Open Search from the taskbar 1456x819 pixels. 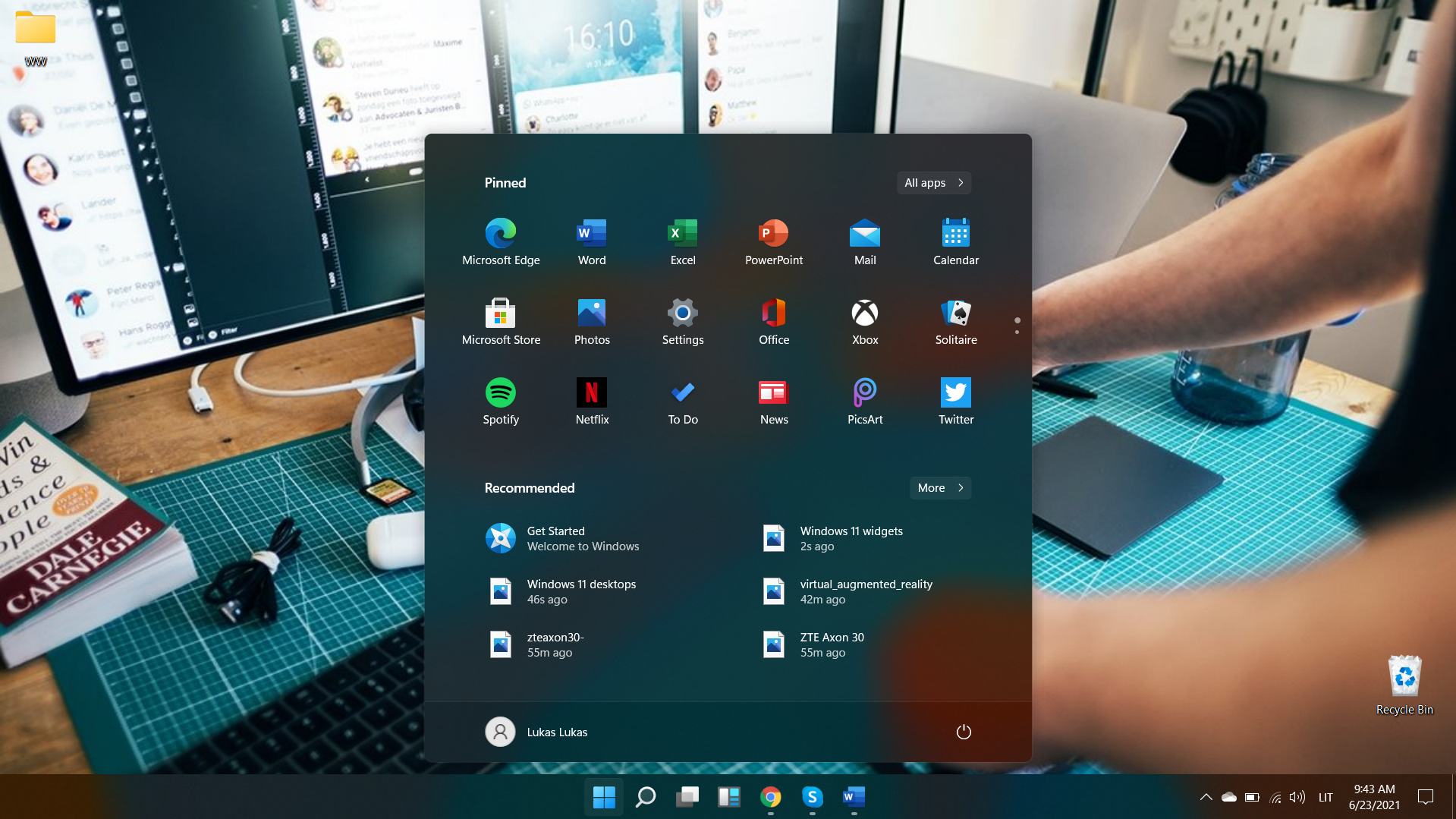coord(646,797)
